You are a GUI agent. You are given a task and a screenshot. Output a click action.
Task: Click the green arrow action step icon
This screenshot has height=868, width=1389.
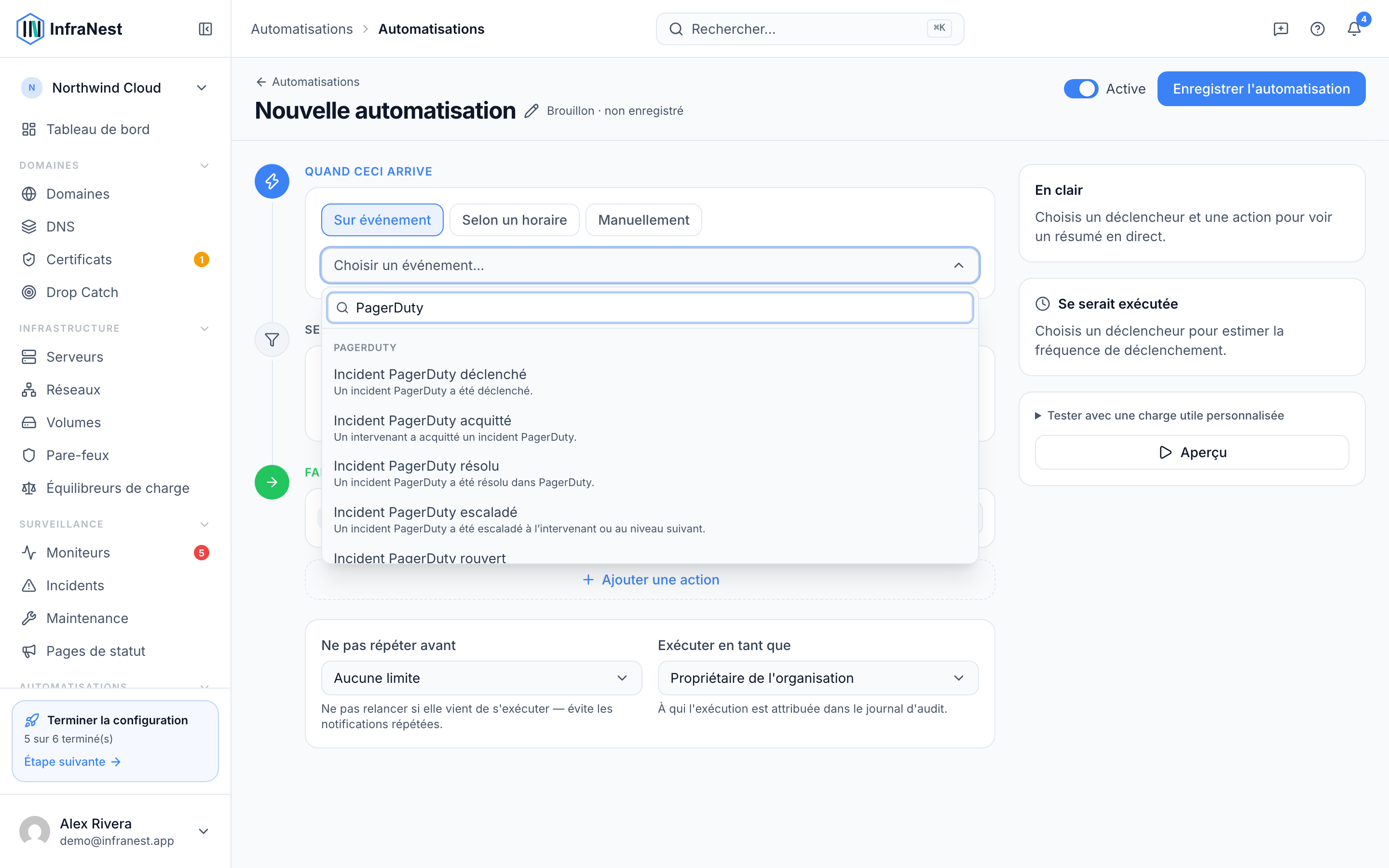(272, 482)
